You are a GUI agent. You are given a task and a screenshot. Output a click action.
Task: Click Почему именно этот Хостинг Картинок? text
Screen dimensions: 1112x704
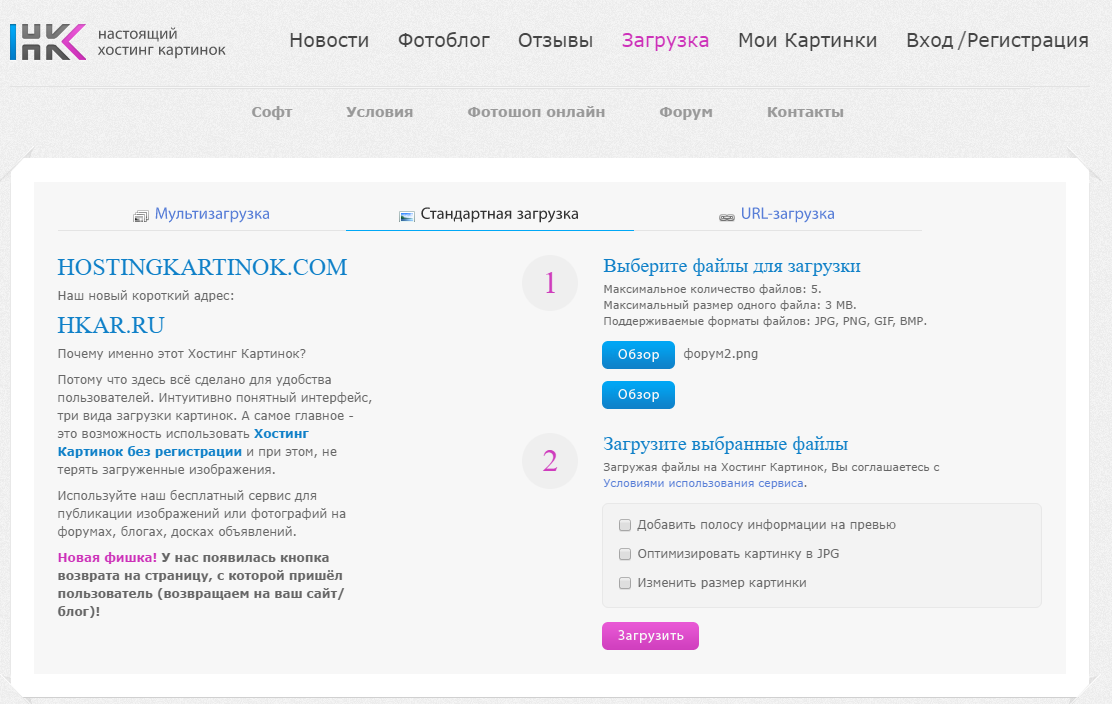tap(182, 354)
